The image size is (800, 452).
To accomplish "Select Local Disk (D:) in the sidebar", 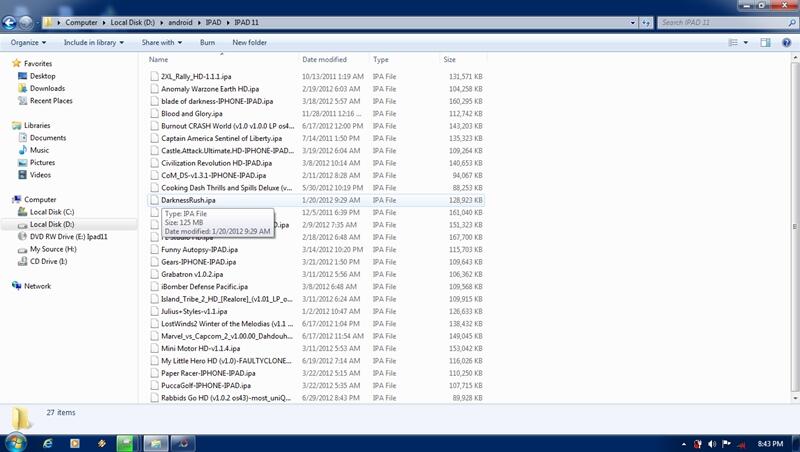I will coord(52,224).
